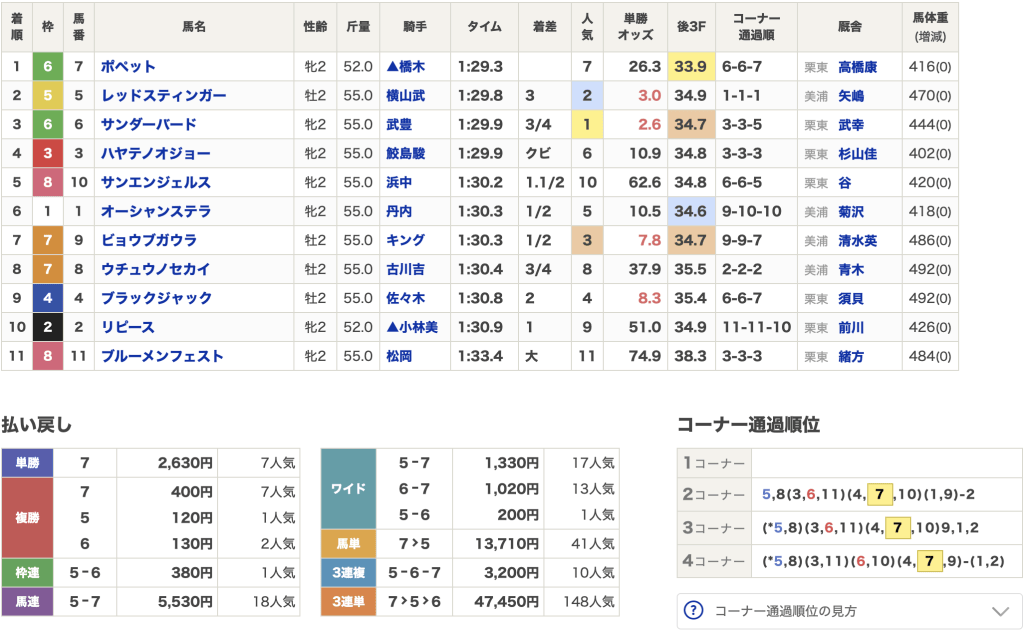Open trainer 前川 page

coord(851,327)
